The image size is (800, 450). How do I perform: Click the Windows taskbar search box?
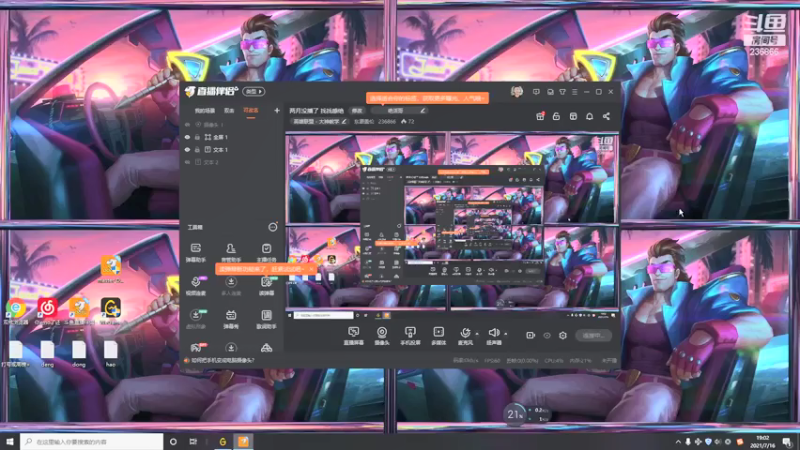92,441
